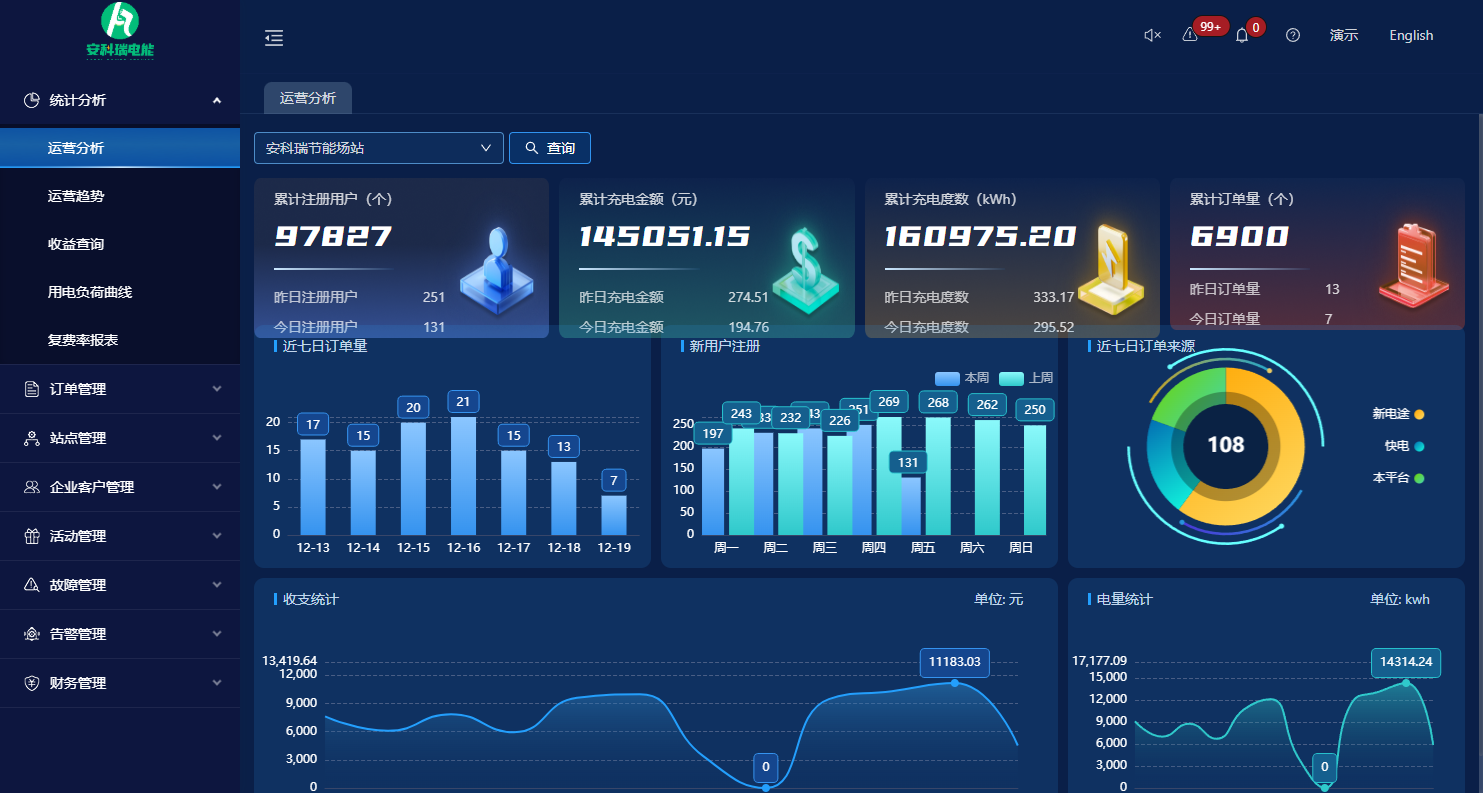
Task: Expand the 告警管理 menu chevron
Action: click(x=217, y=634)
